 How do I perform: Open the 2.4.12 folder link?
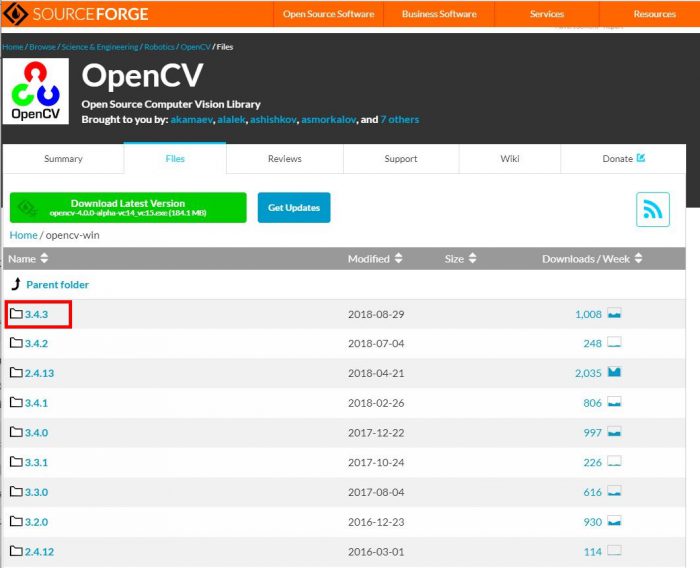[x=39, y=551]
